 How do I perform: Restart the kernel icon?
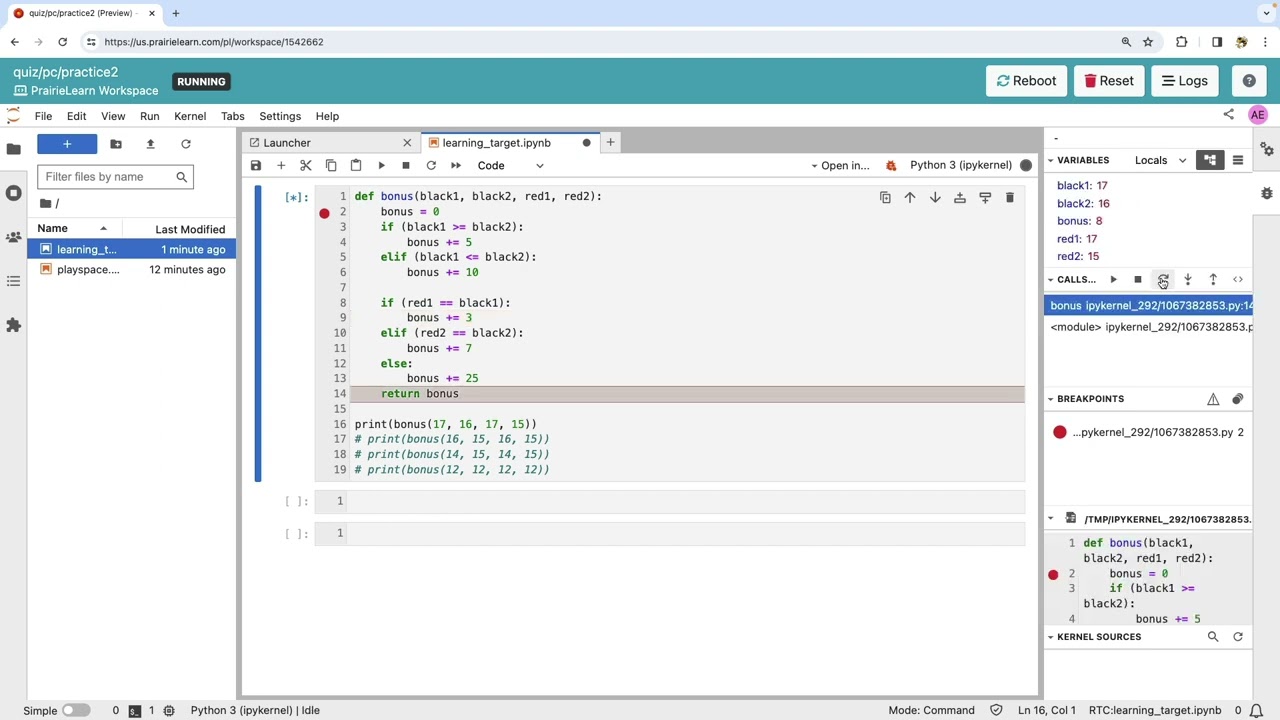click(x=431, y=166)
